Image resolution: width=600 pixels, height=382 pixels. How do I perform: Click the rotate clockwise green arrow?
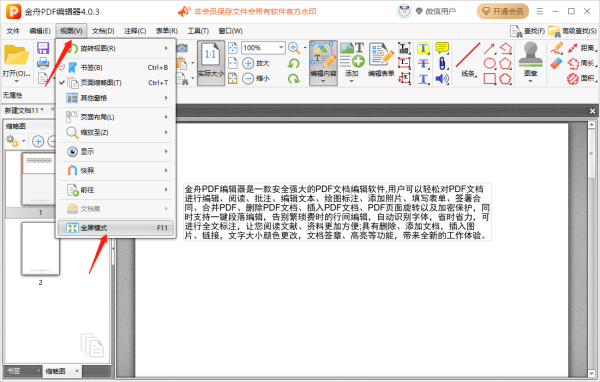293,78
